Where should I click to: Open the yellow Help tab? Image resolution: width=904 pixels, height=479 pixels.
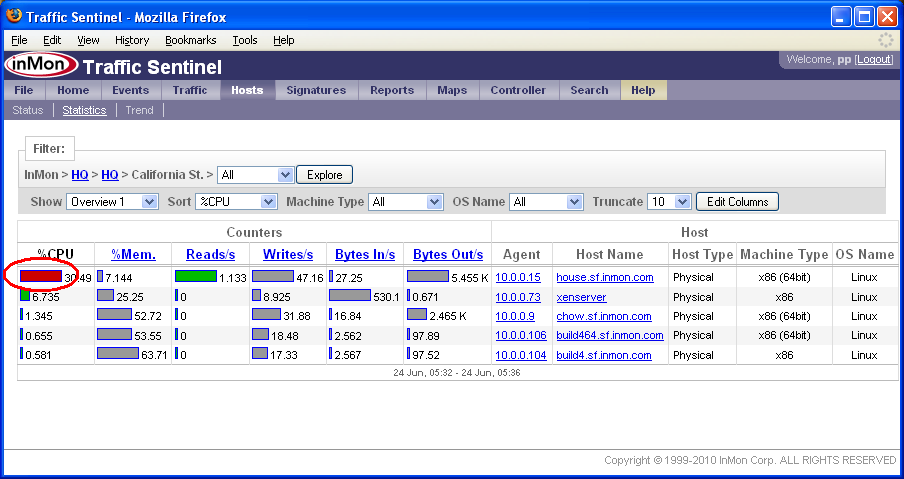tap(643, 90)
